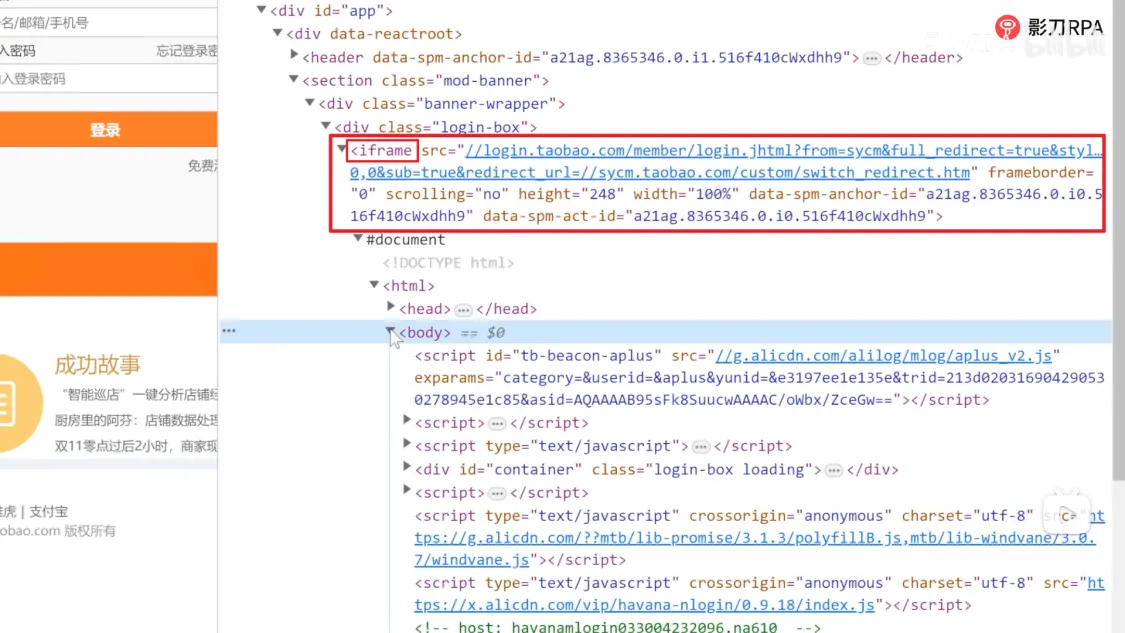Collapse the div banner-wrapper node
This screenshot has height=633, width=1125.
pyautogui.click(x=310, y=103)
